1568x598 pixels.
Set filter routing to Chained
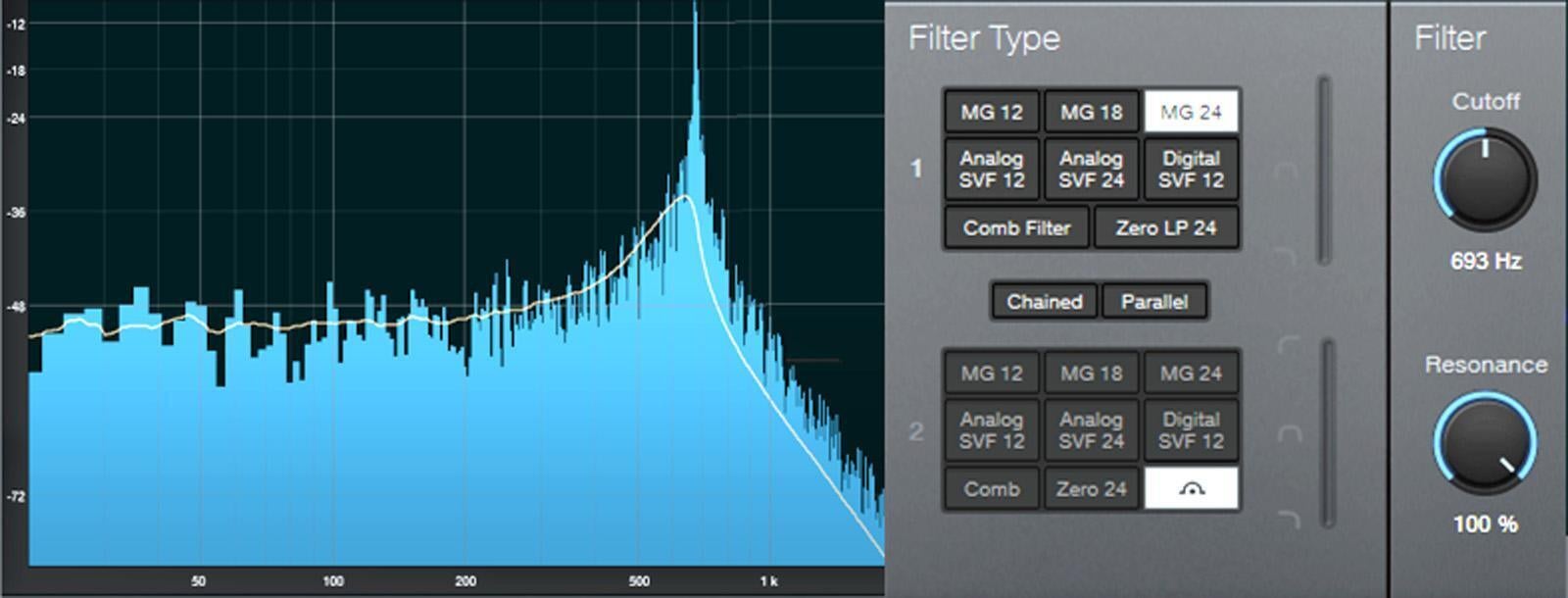1044,302
